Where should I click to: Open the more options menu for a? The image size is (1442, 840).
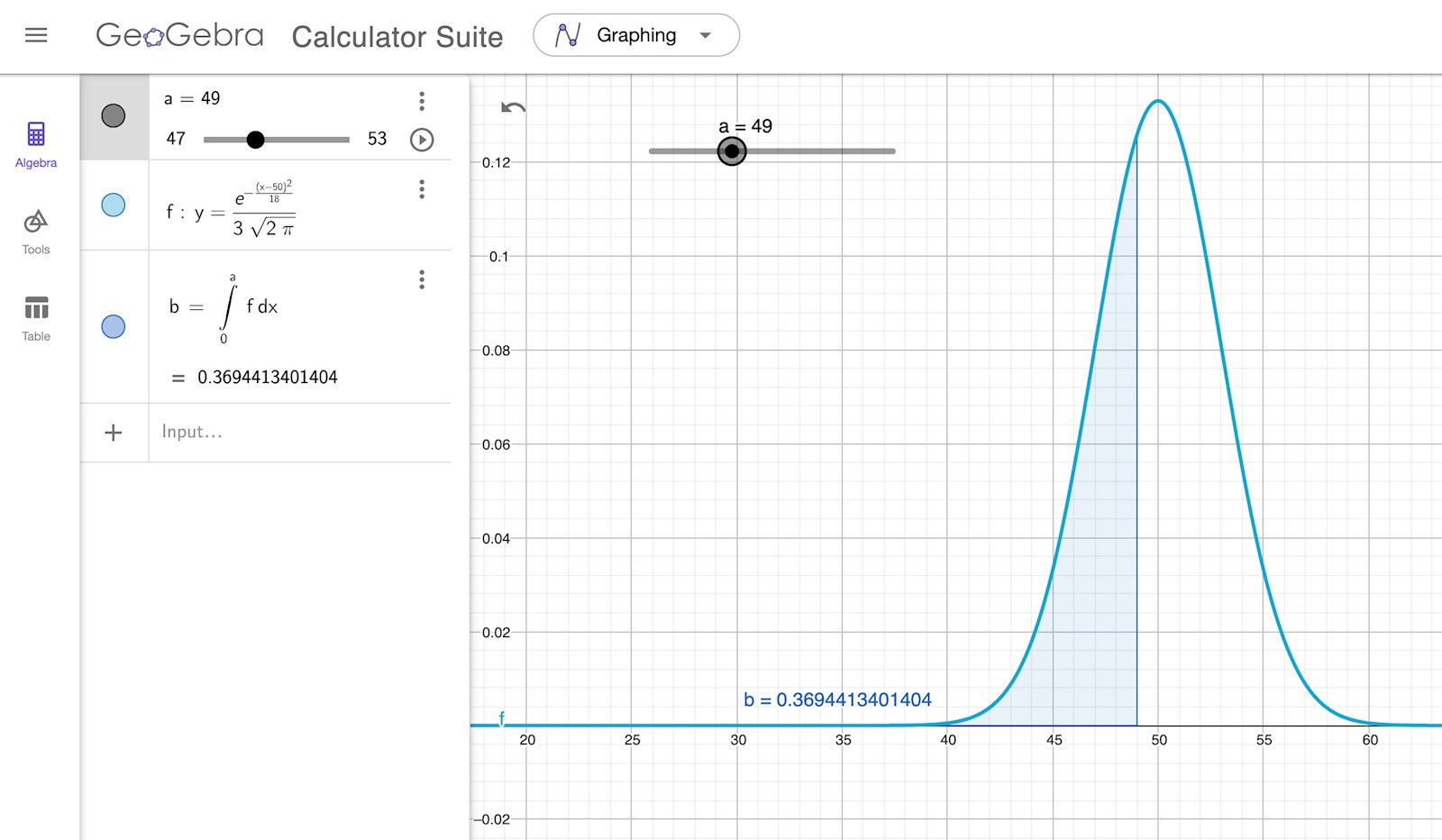[x=422, y=101]
